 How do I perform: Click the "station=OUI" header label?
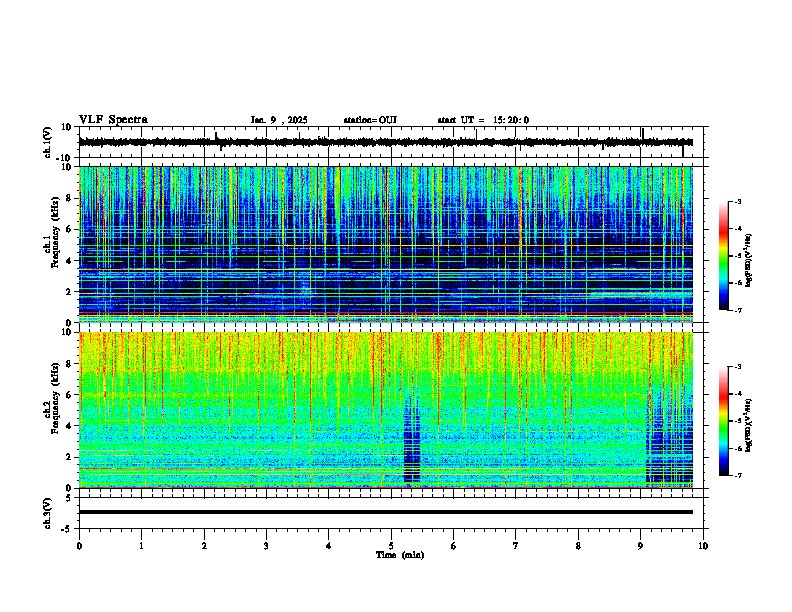(x=370, y=120)
